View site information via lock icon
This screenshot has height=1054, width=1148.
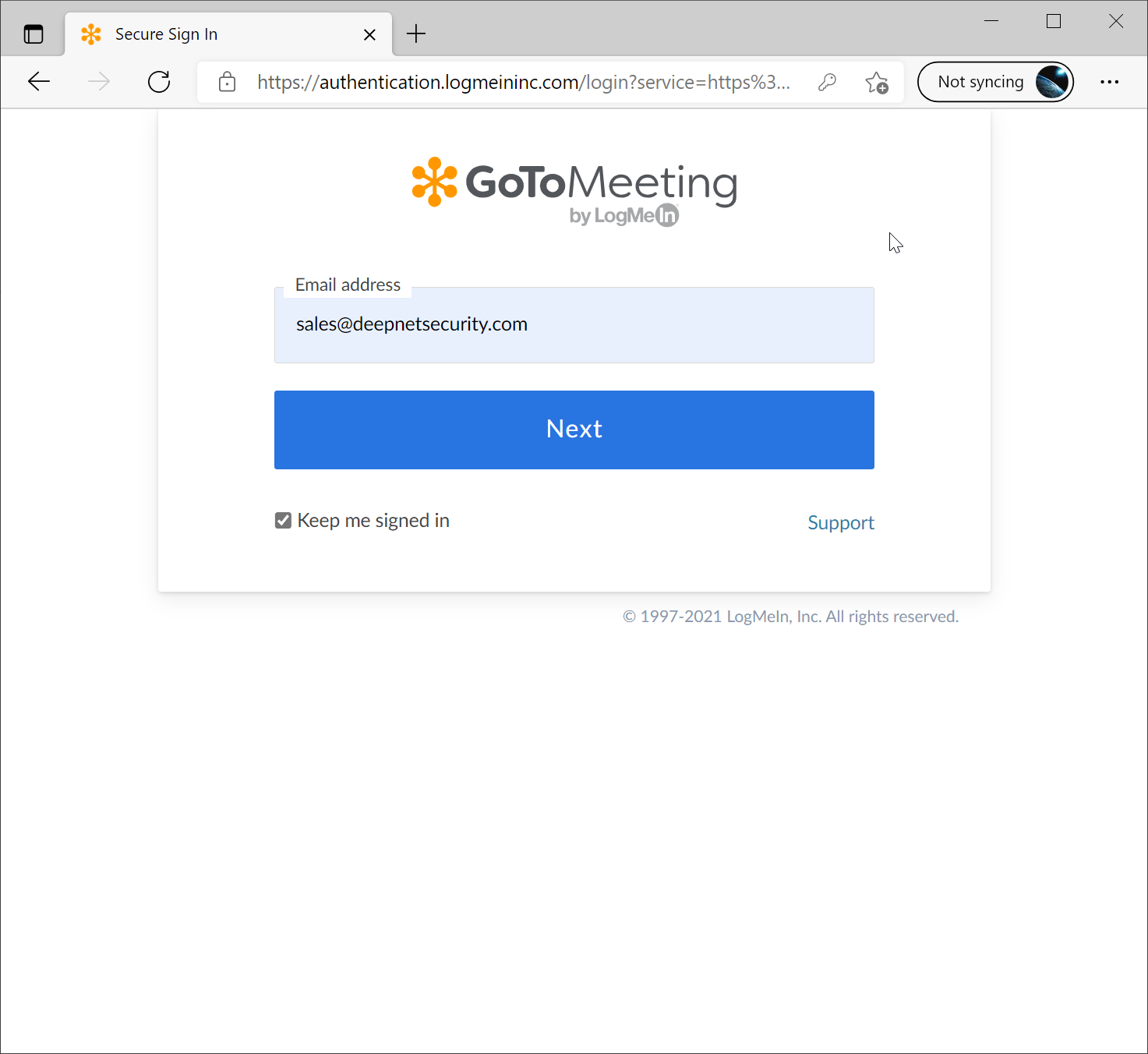[227, 82]
